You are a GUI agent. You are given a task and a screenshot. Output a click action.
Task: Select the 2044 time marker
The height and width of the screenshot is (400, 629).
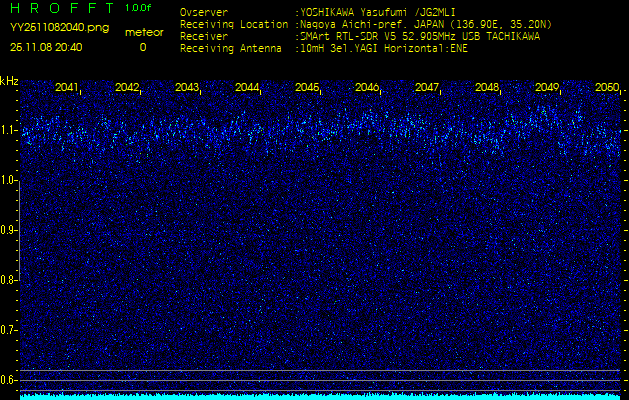click(x=247, y=88)
